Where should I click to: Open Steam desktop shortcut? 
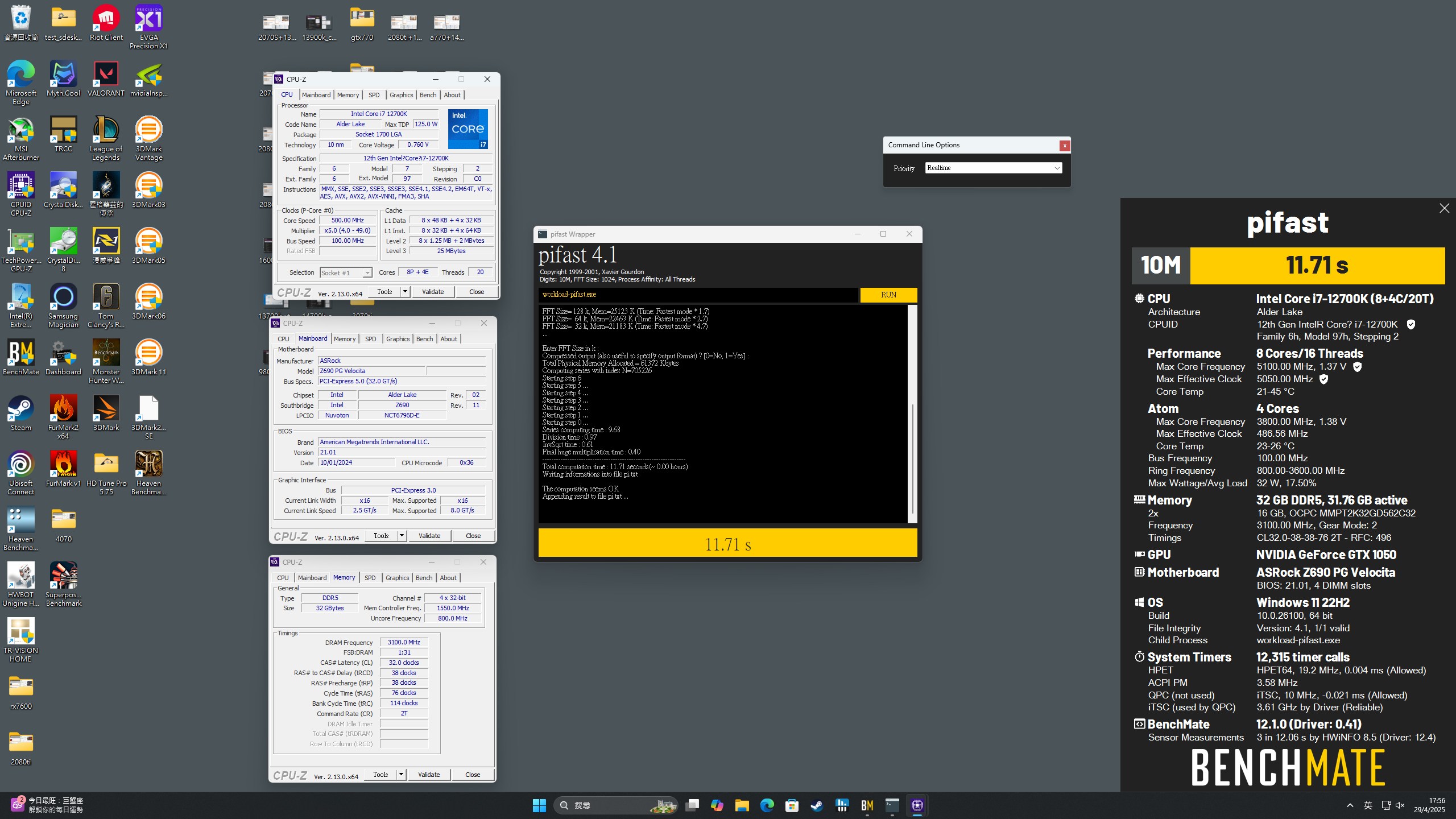[21, 413]
